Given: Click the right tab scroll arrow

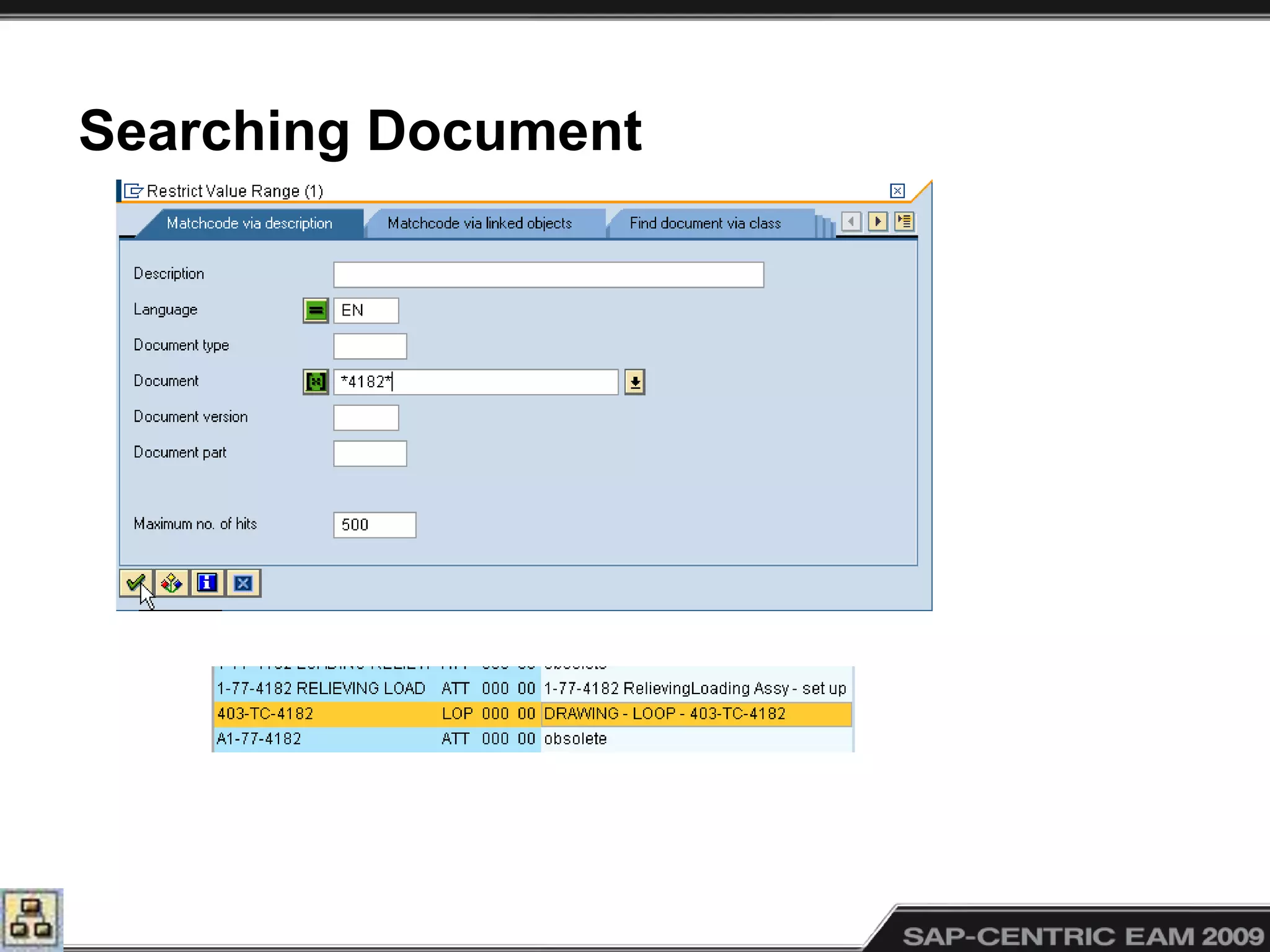Looking at the screenshot, I should click(x=877, y=221).
